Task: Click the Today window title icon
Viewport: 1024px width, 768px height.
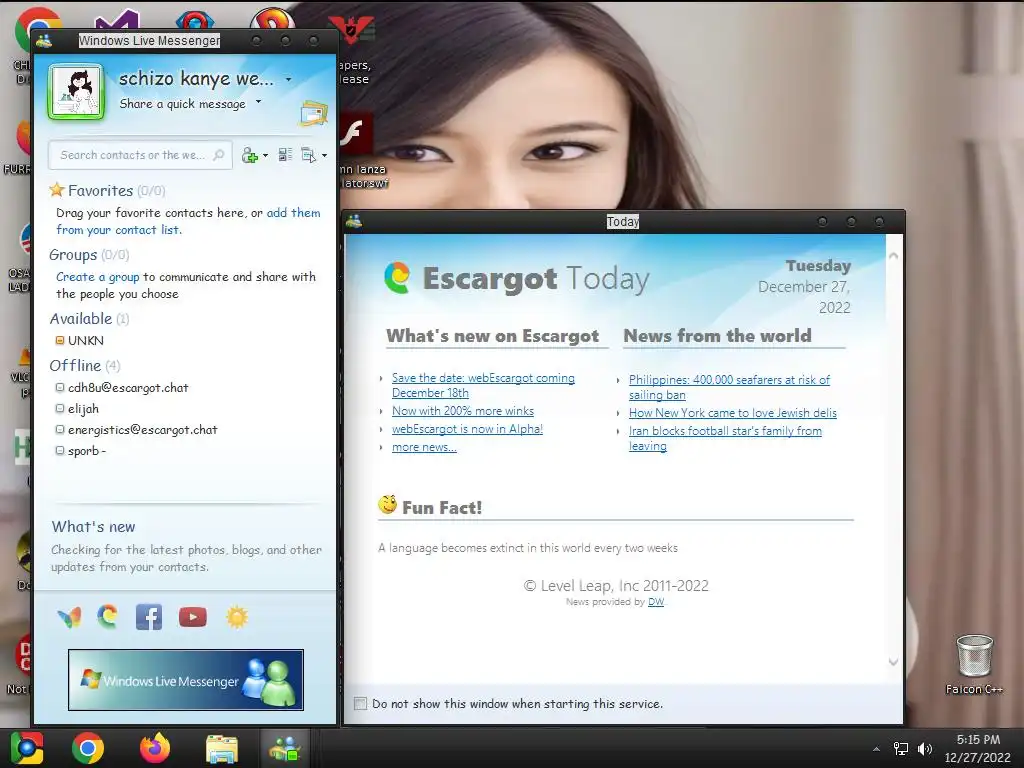Action: 354,221
